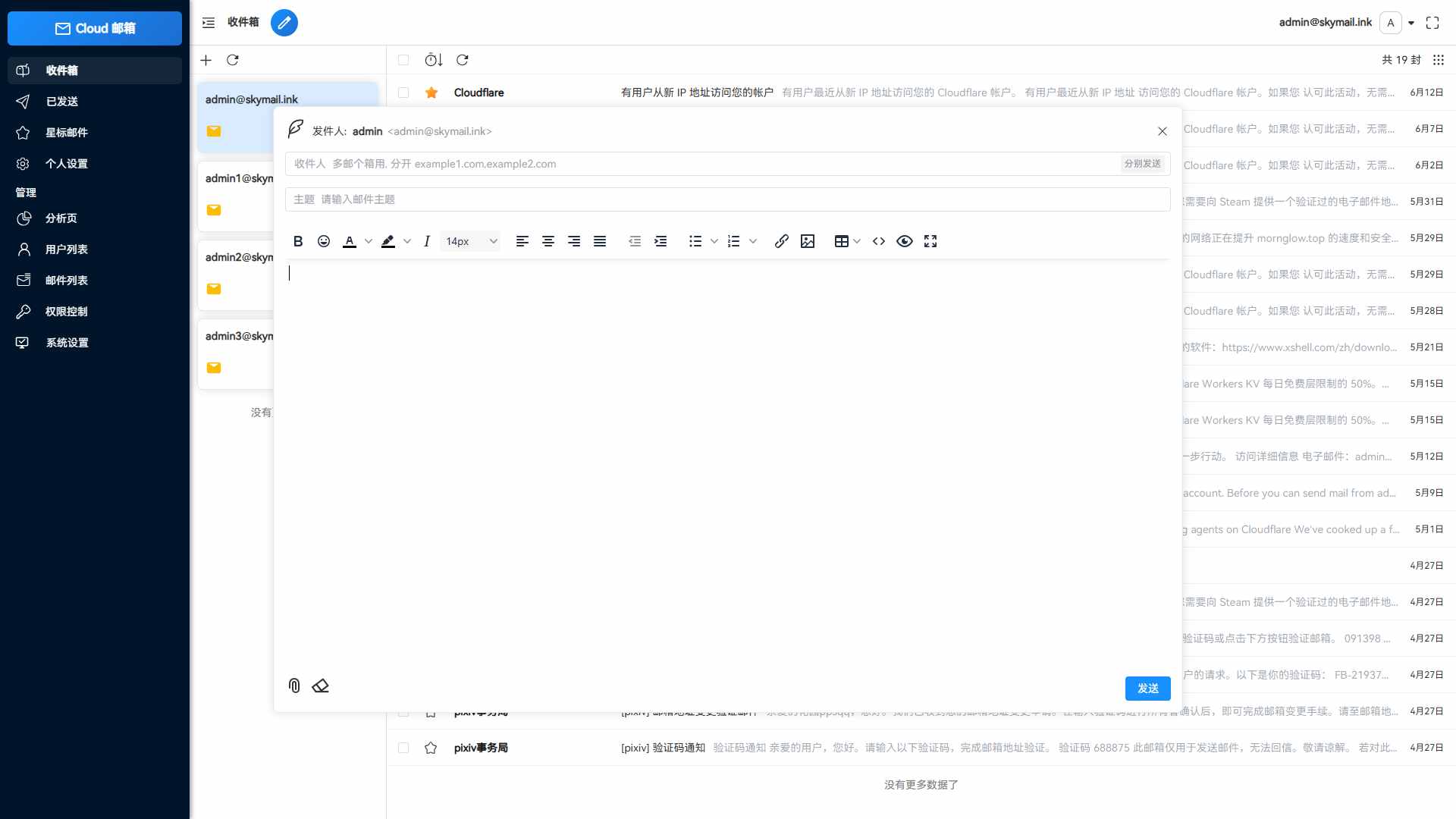Expand the composer to fullscreen
This screenshot has width=1456, height=819.
click(930, 241)
